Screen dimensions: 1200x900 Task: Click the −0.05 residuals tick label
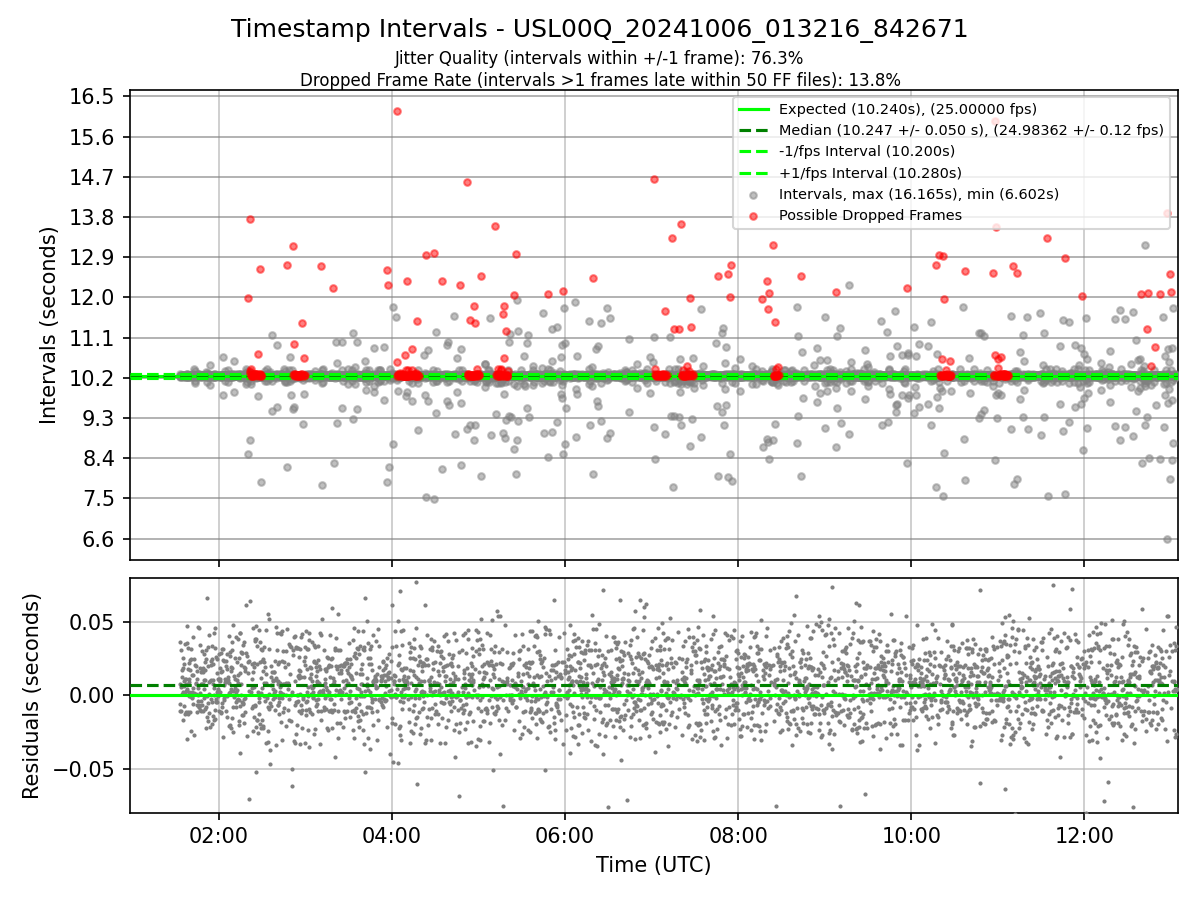[84, 769]
